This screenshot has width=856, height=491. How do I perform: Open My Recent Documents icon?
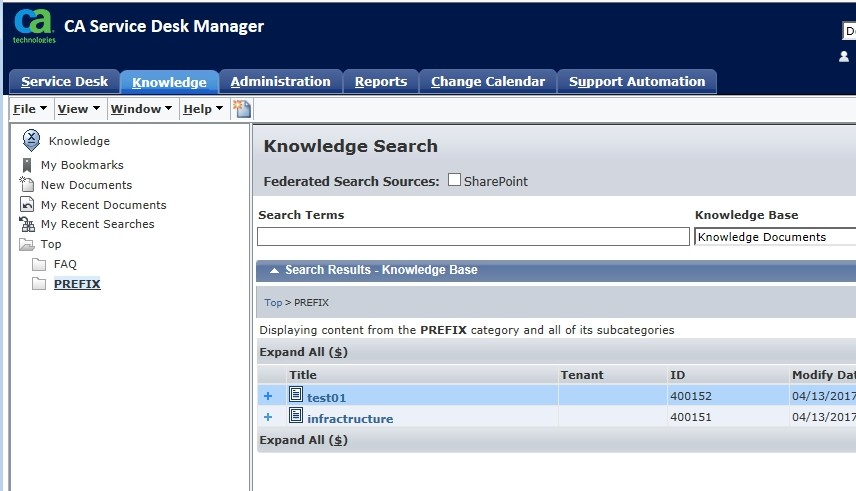[x=27, y=205]
